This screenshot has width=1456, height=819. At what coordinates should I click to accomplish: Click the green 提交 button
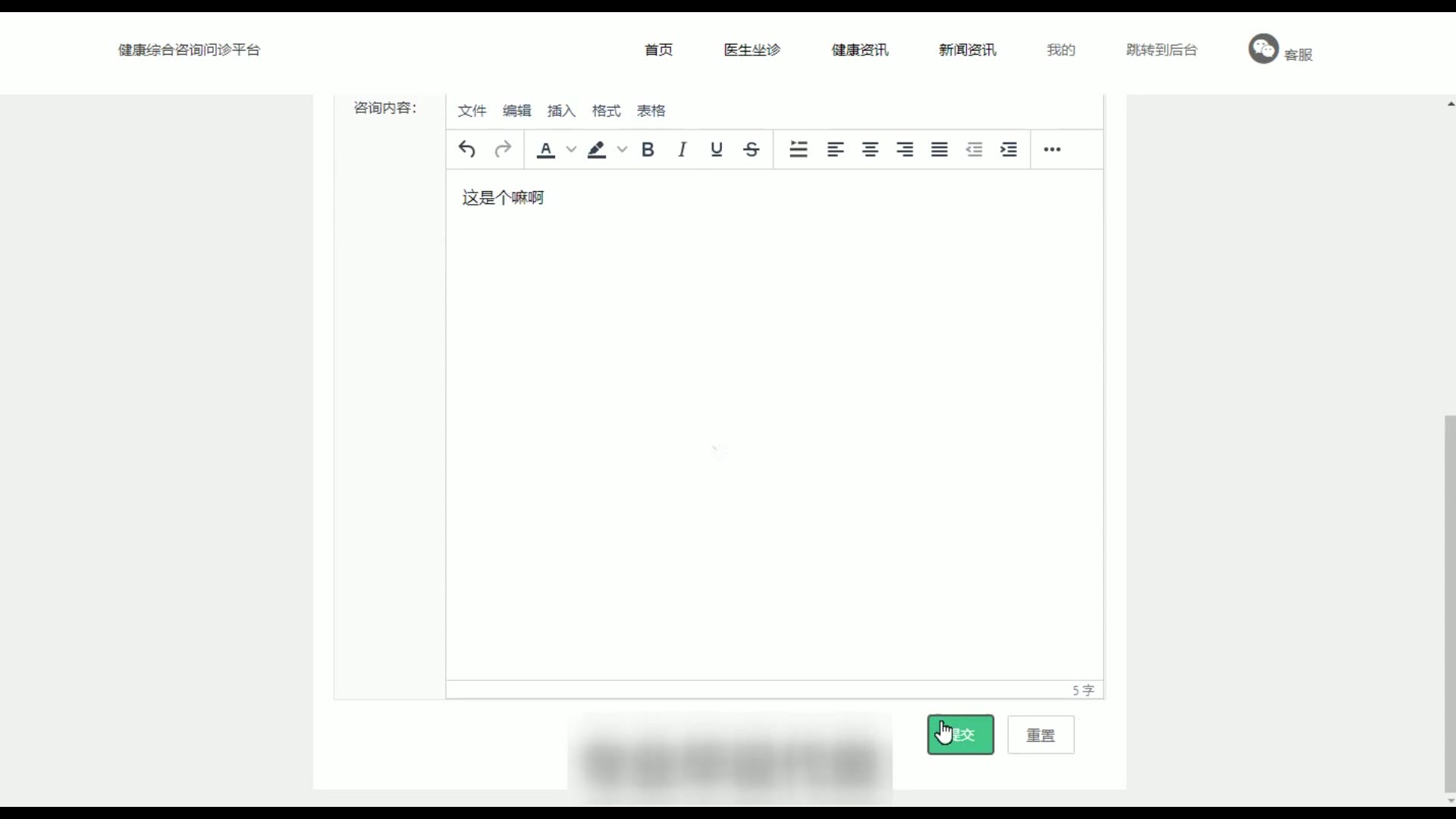pyautogui.click(x=960, y=735)
